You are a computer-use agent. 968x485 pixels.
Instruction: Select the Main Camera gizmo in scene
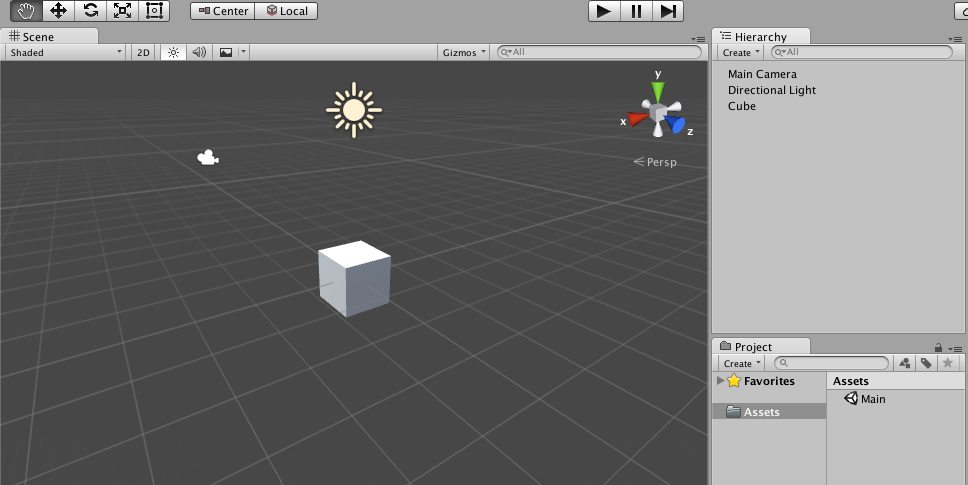coord(208,158)
